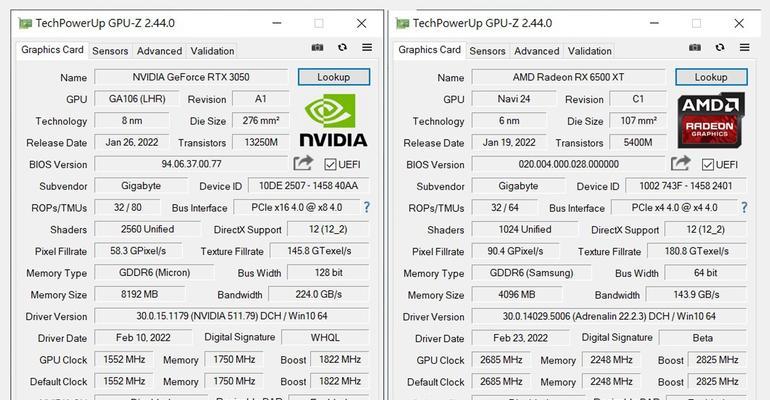Open the Sensors tab in RX 6500 XT window
Screen dimensions: 770x400
pos(487,51)
